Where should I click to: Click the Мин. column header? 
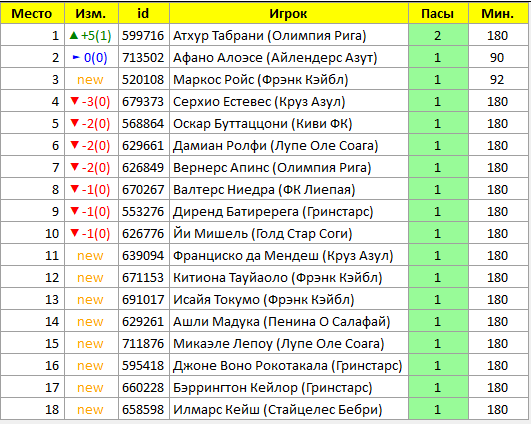pos(498,14)
